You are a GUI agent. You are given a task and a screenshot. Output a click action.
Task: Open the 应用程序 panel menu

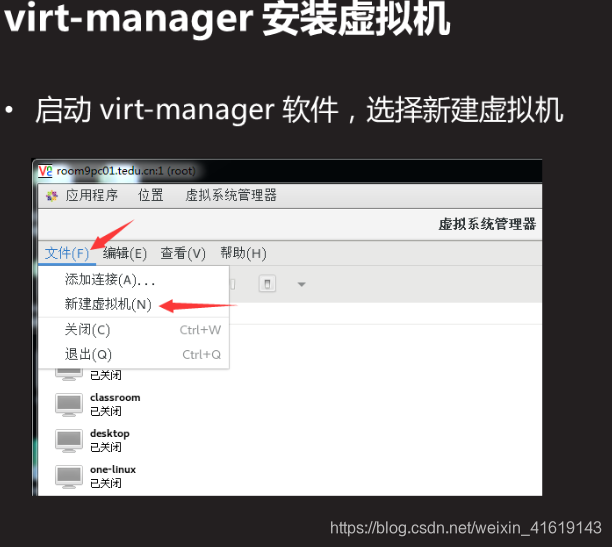pyautogui.click(x=91, y=195)
